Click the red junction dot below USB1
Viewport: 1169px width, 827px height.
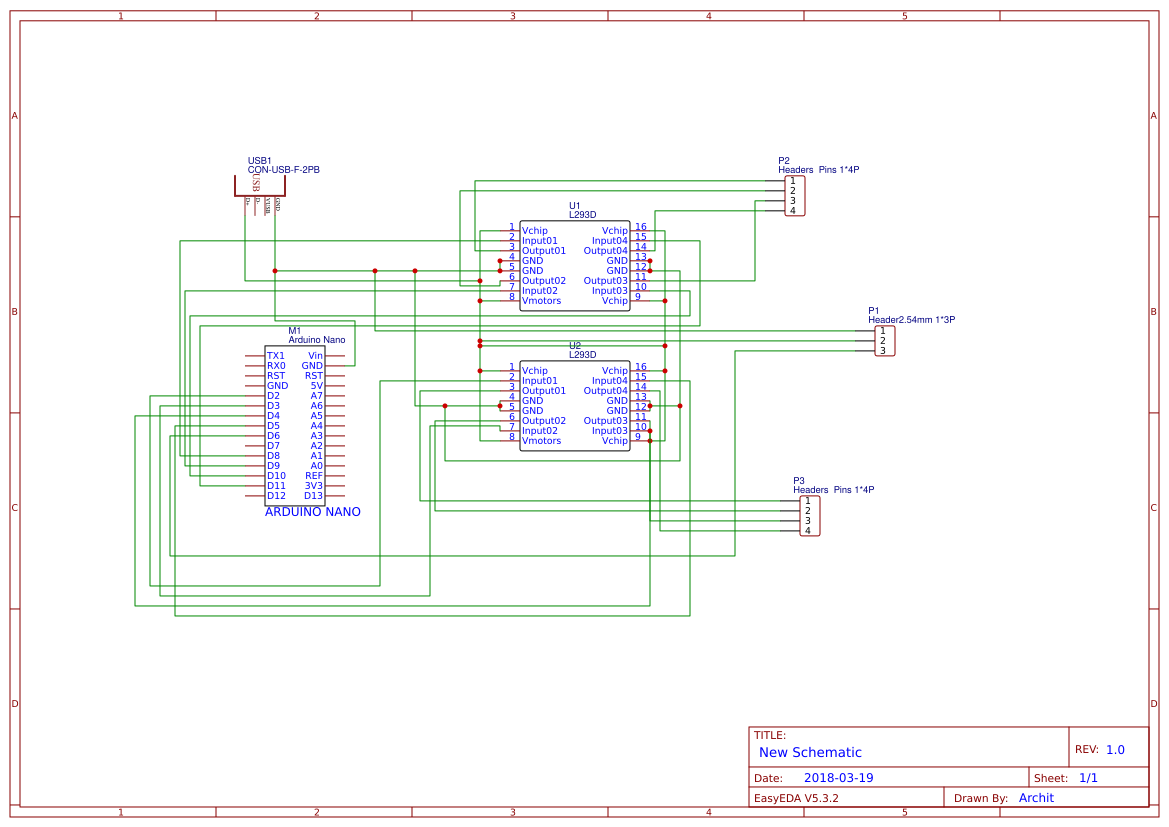(275, 271)
